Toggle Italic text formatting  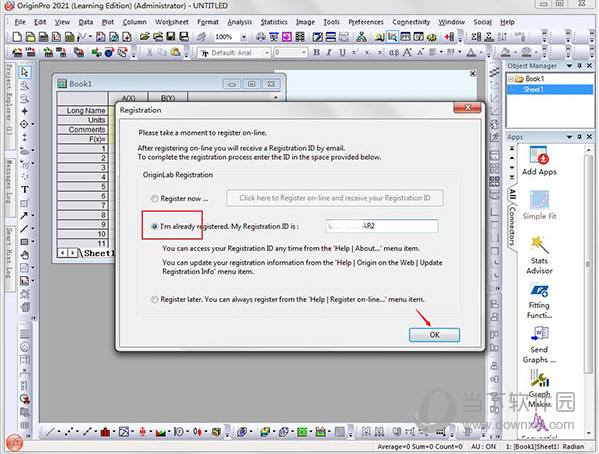(329, 52)
